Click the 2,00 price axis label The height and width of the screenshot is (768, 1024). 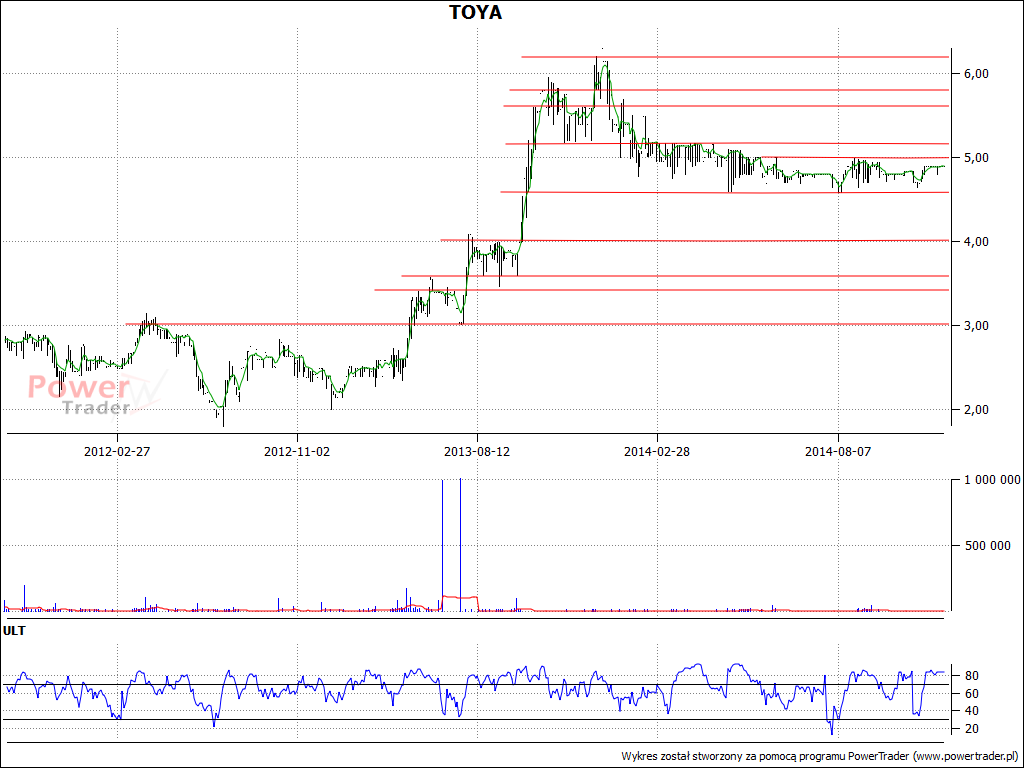click(x=975, y=409)
